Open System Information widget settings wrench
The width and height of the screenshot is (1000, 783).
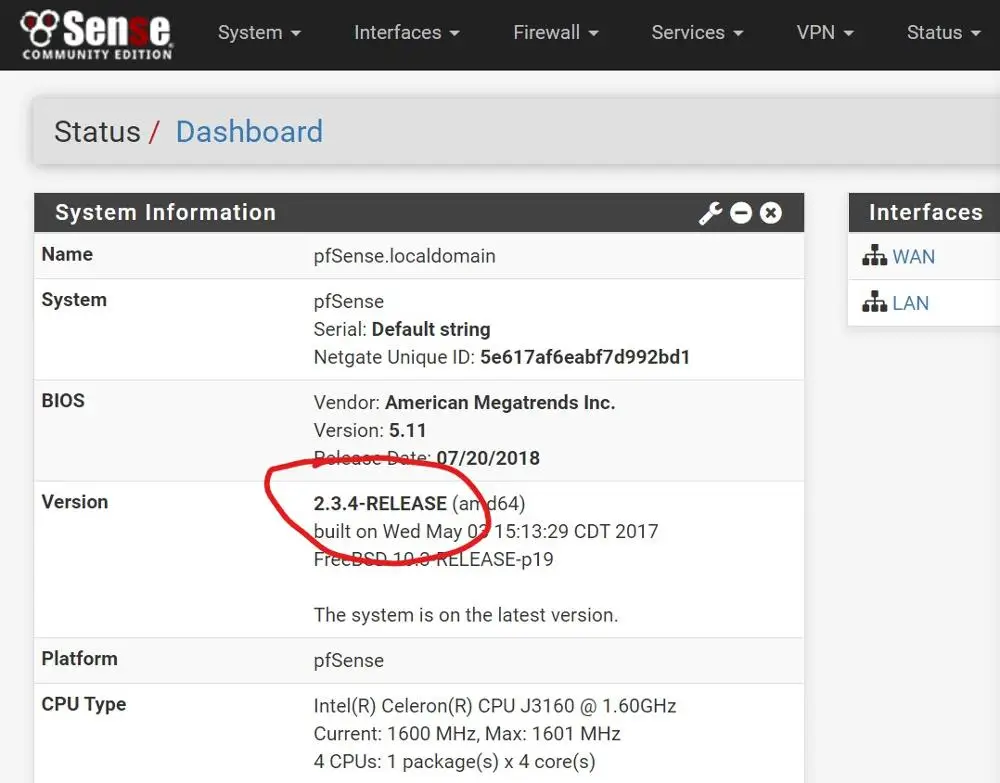tap(710, 213)
